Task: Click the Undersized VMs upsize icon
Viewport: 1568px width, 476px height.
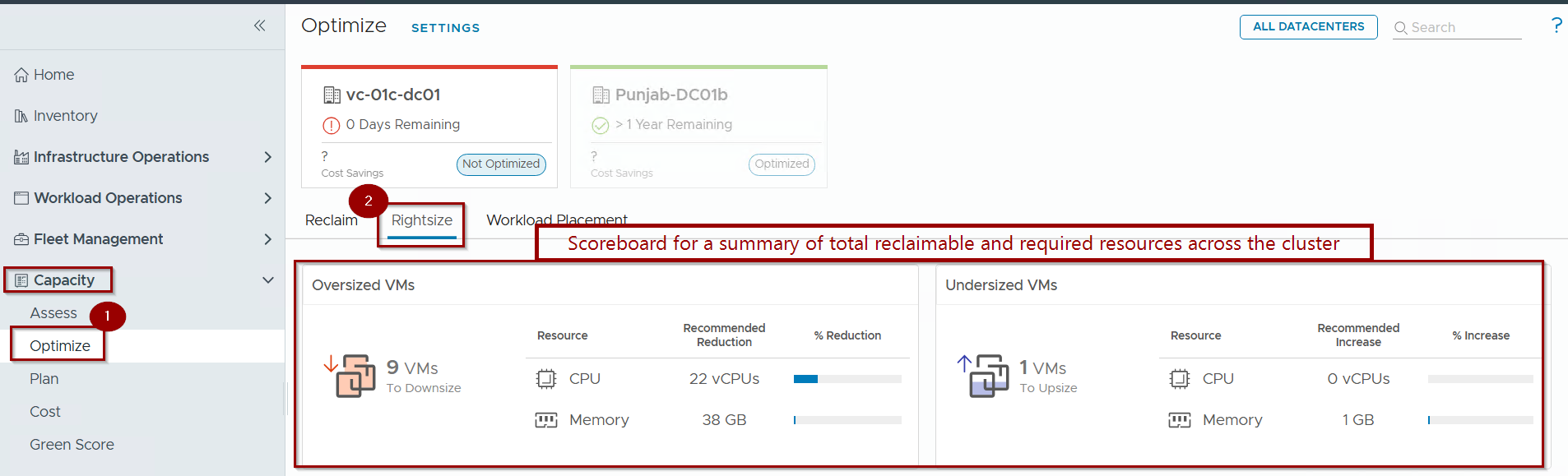Action: [986, 376]
